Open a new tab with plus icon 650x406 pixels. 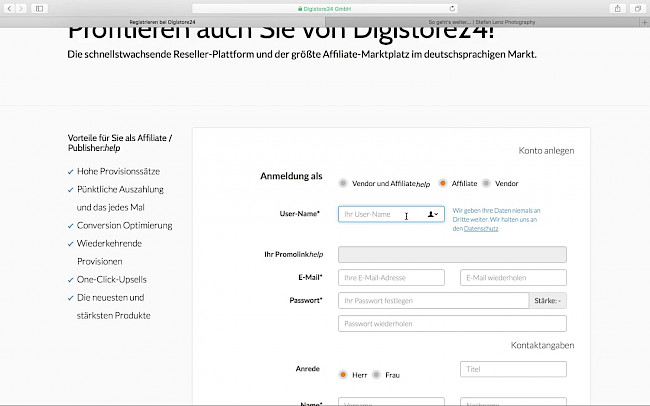[x=645, y=22]
